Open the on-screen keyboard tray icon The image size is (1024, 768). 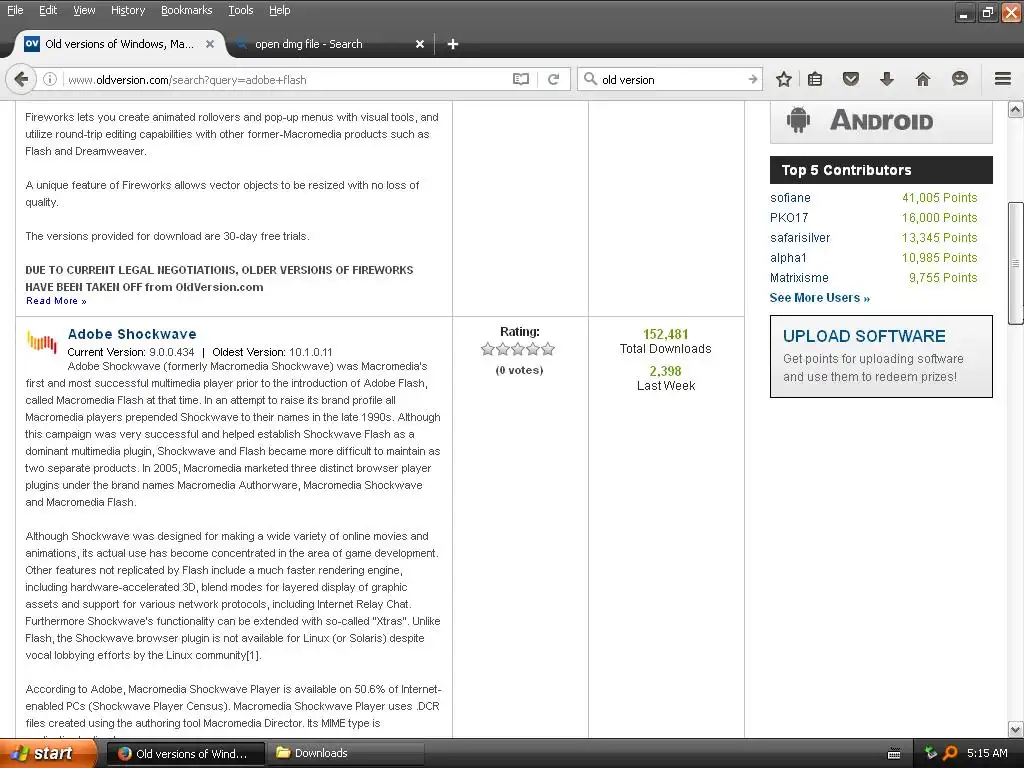[x=894, y=754]
